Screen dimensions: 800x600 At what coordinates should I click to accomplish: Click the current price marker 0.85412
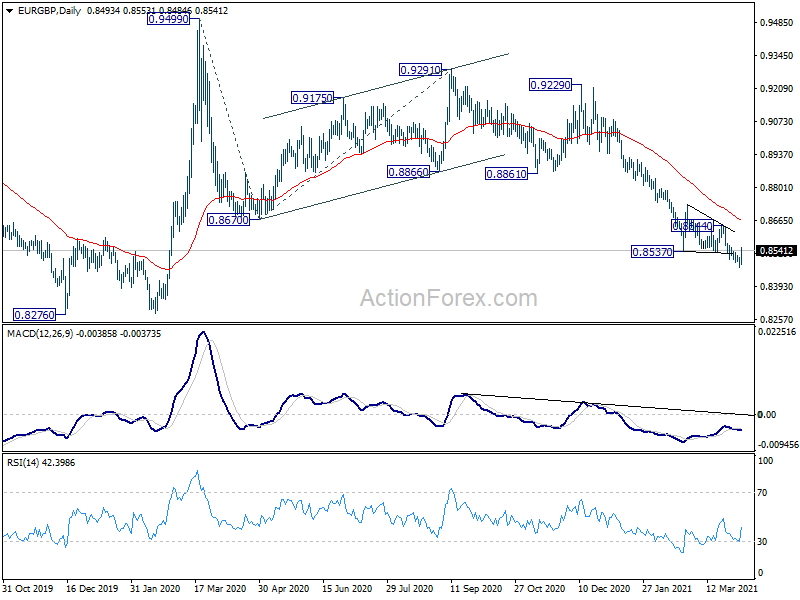pyautogui.click(x=777, y=251)
